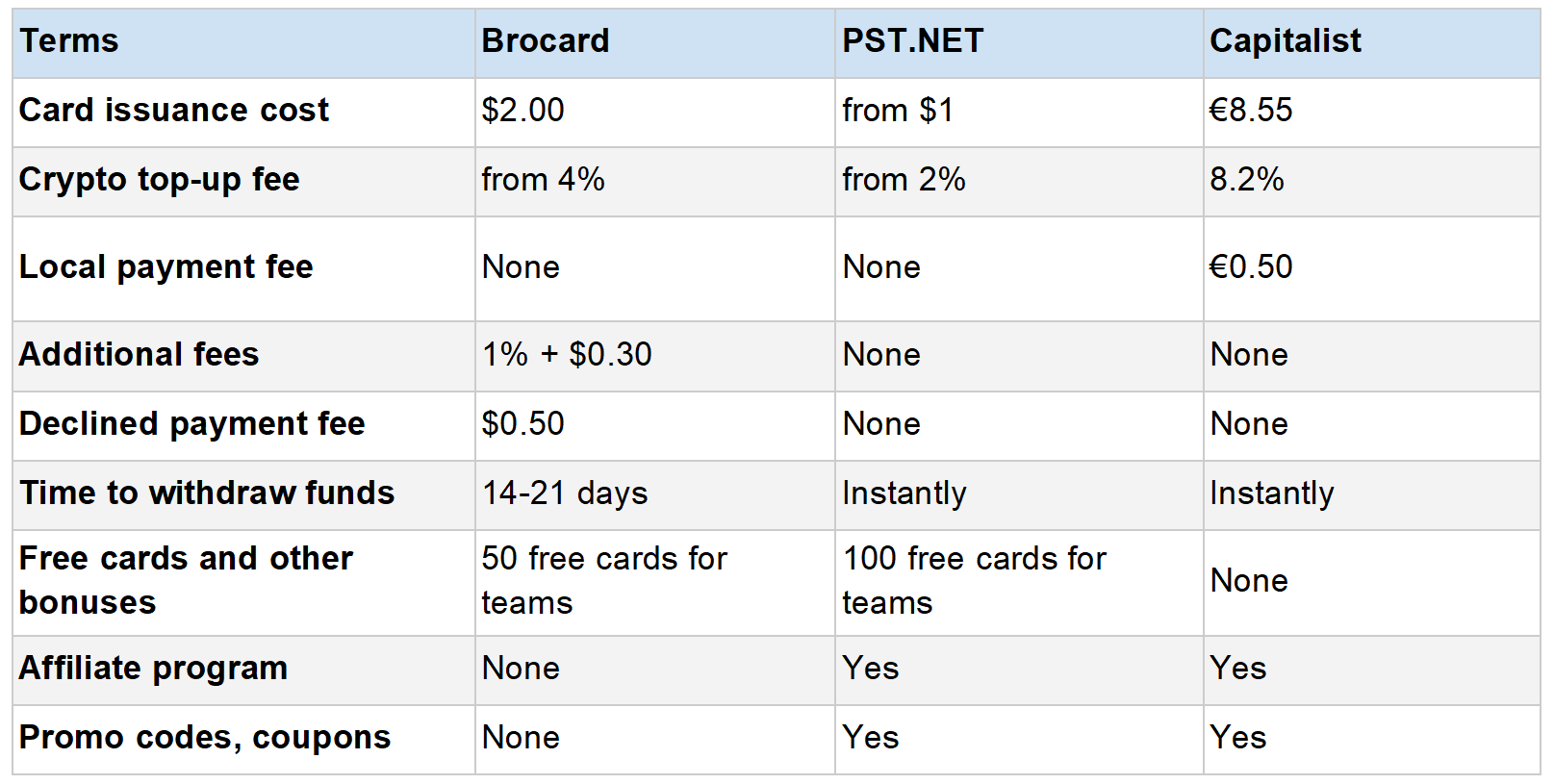The height and width of the screenshot is (784, 1554).
Task: Click the '14-21 days' withdrawal cell
Action: pyautogui.click(x=654, y=494)
